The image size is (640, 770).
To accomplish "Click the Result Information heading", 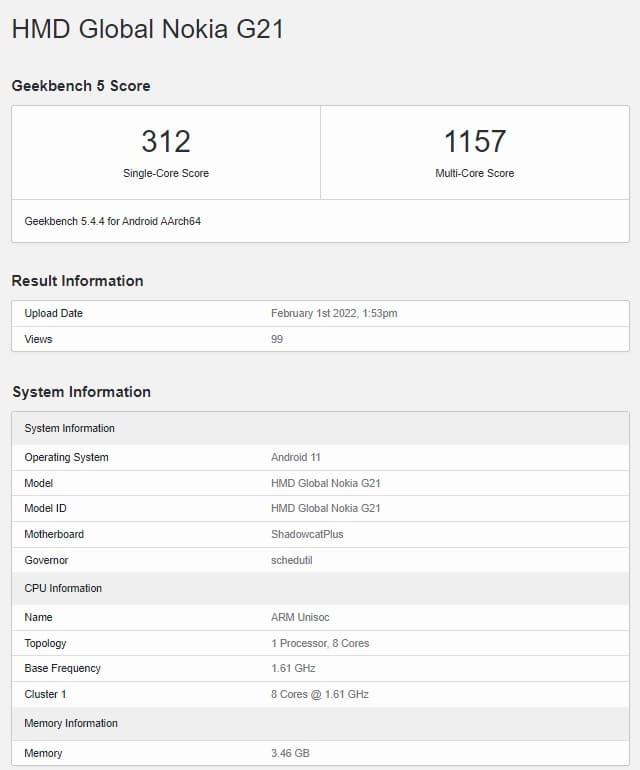I will 77,281.
